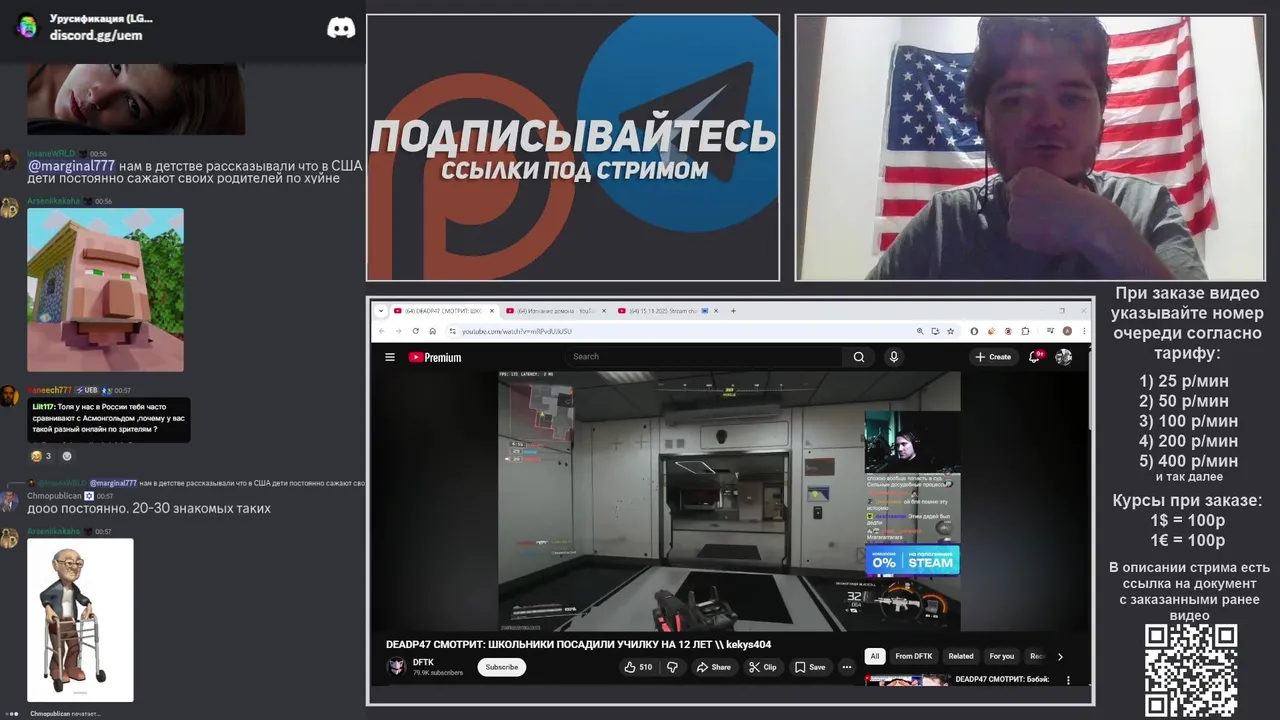This screenshot has height=720, width=1280.
Task: Click the username Arsenikakaha above walker GIF
Action: [x=54, y=531]
